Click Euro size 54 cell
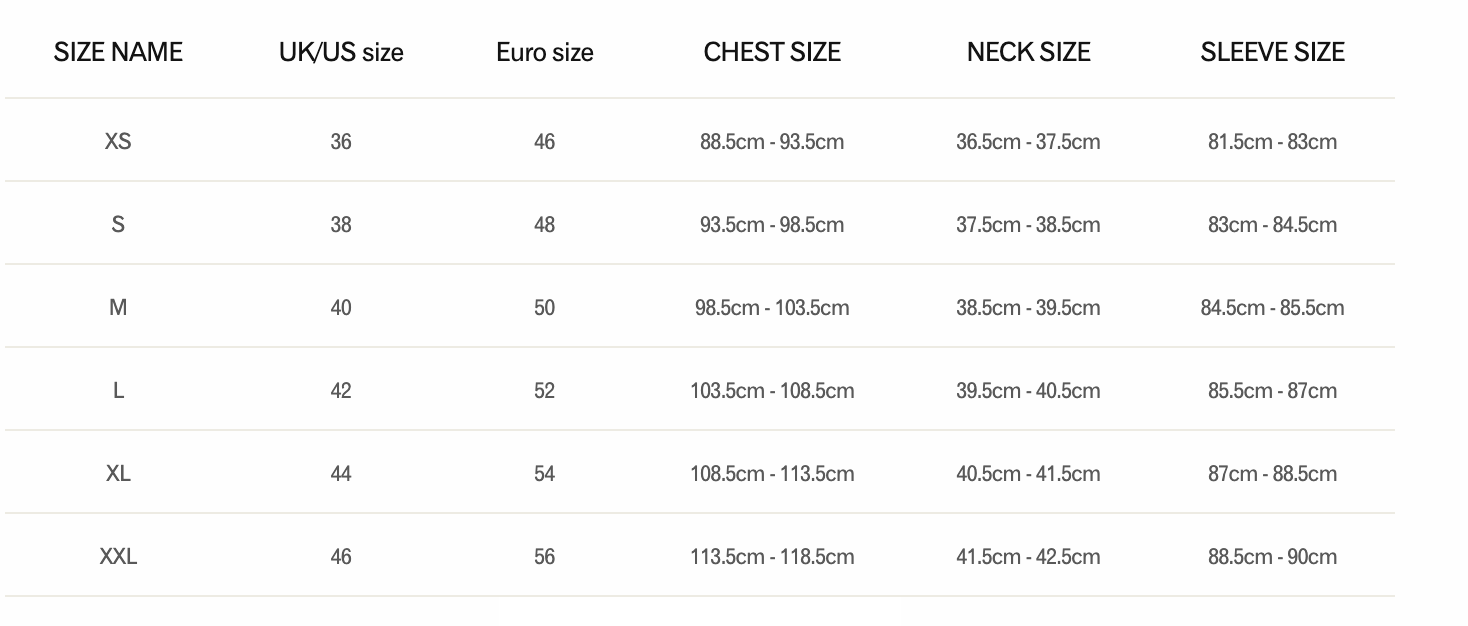Image resolution: width=1468 pixels, height=626 pixels. tap(544, 473)
